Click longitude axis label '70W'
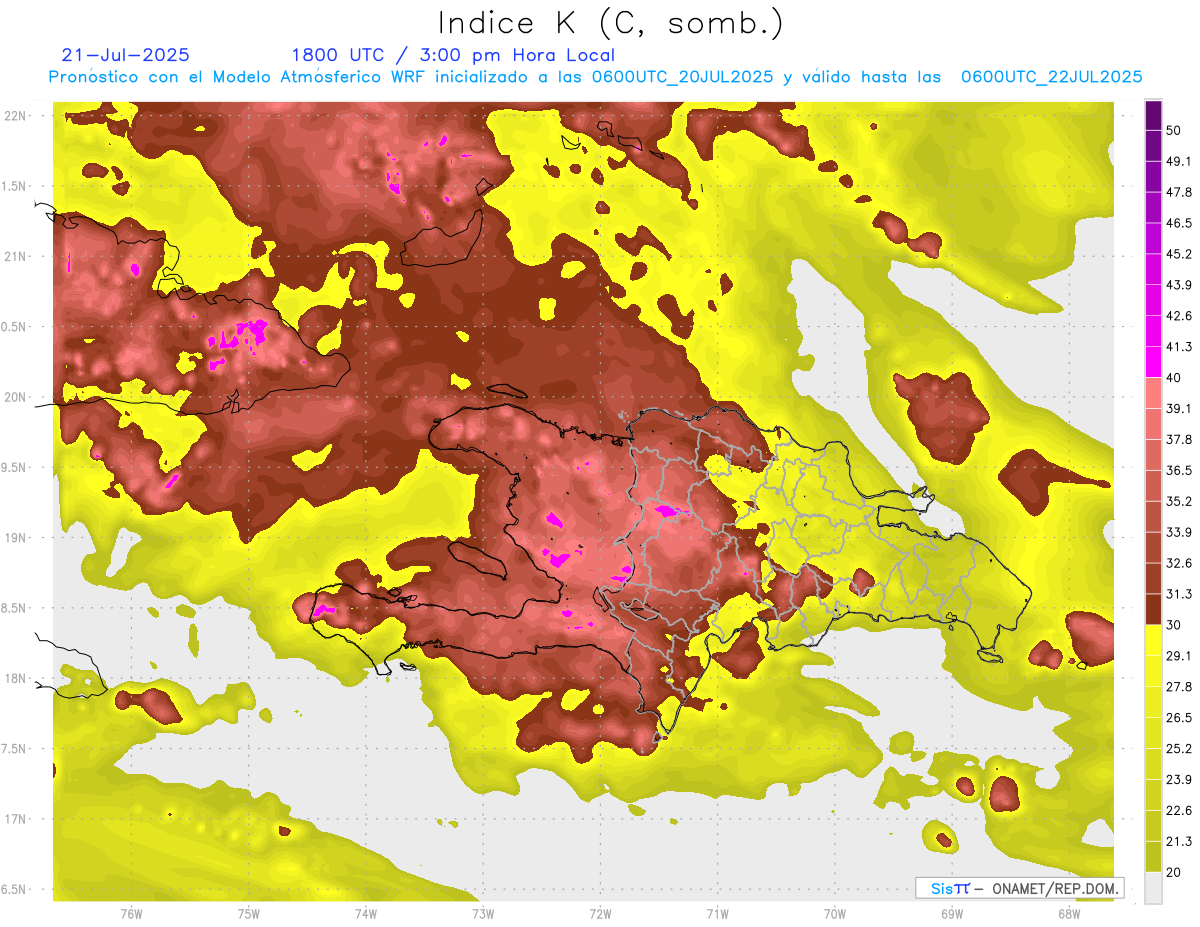This screenshot has width=1200, height=927. [x=835, y=914]
